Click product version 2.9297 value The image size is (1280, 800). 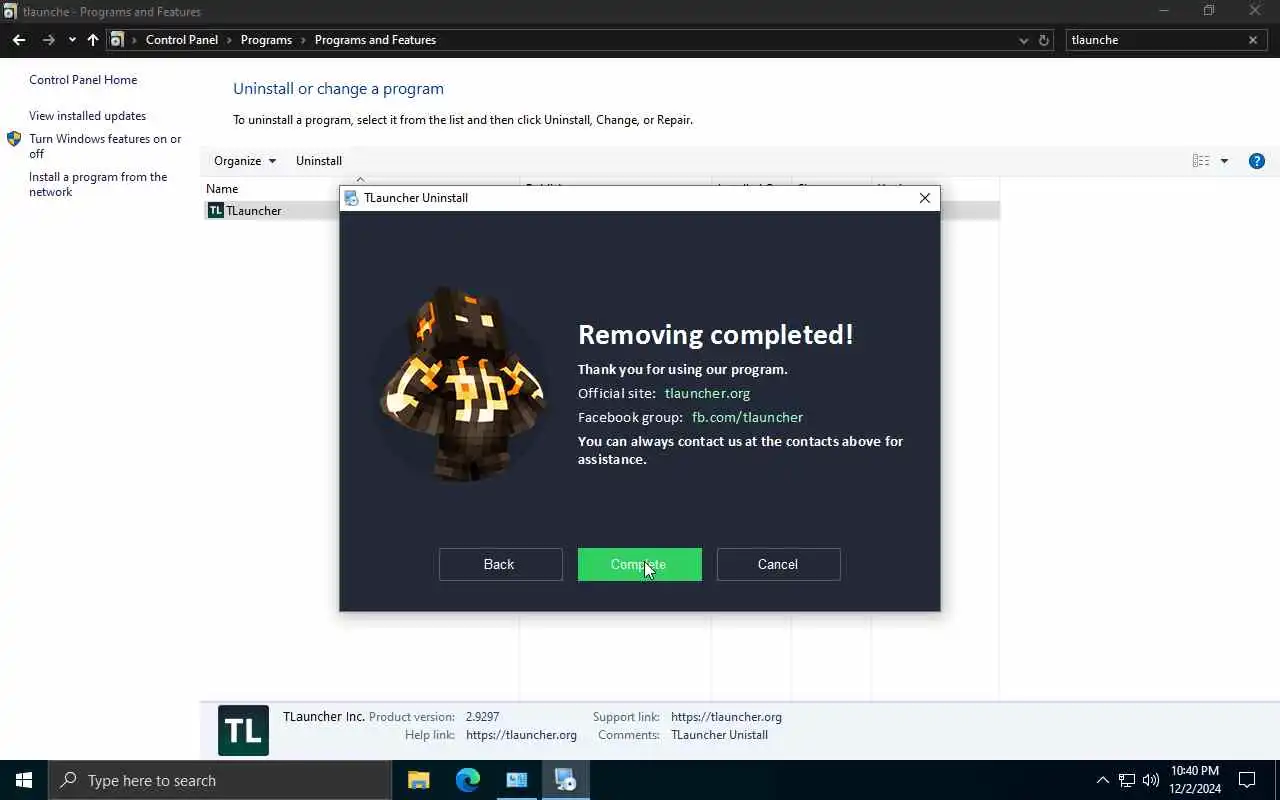point(482,717)
